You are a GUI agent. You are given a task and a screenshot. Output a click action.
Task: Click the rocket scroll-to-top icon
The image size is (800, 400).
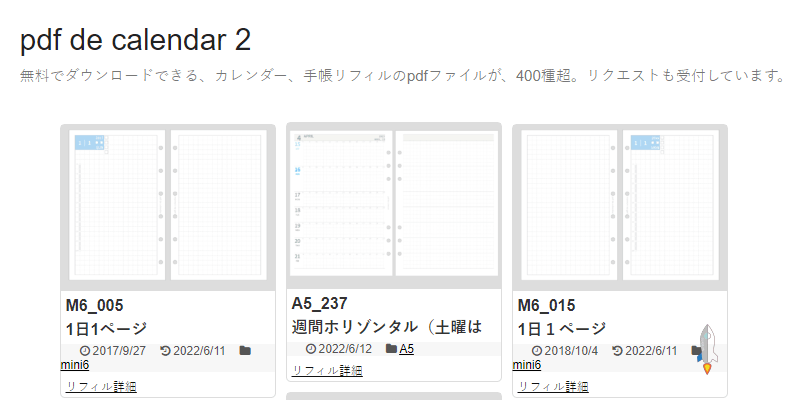pos(707,349)
